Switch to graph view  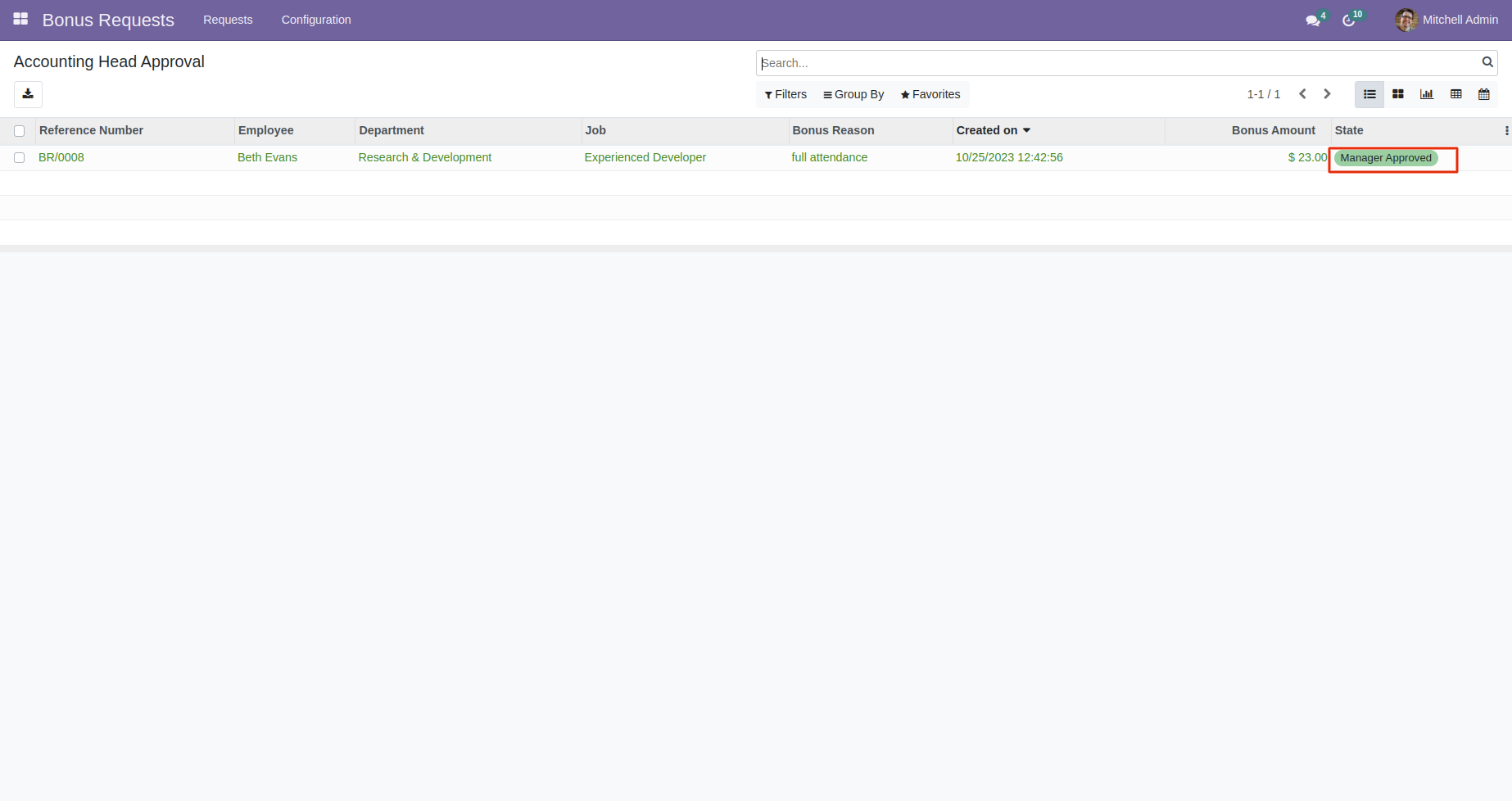coord(1427,94)
